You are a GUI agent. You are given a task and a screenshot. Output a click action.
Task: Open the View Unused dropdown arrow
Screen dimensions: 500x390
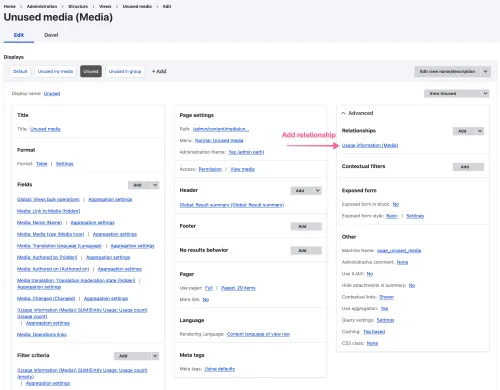pos(485,93)
